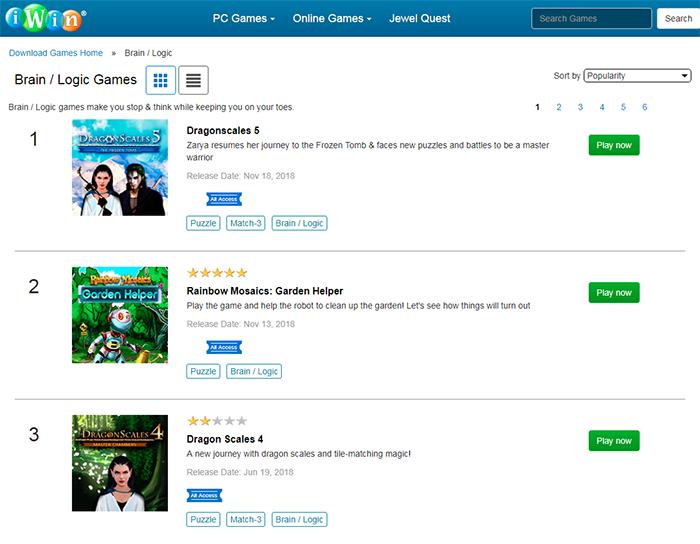Play now for Dragonscales 5

click(614, 145)
